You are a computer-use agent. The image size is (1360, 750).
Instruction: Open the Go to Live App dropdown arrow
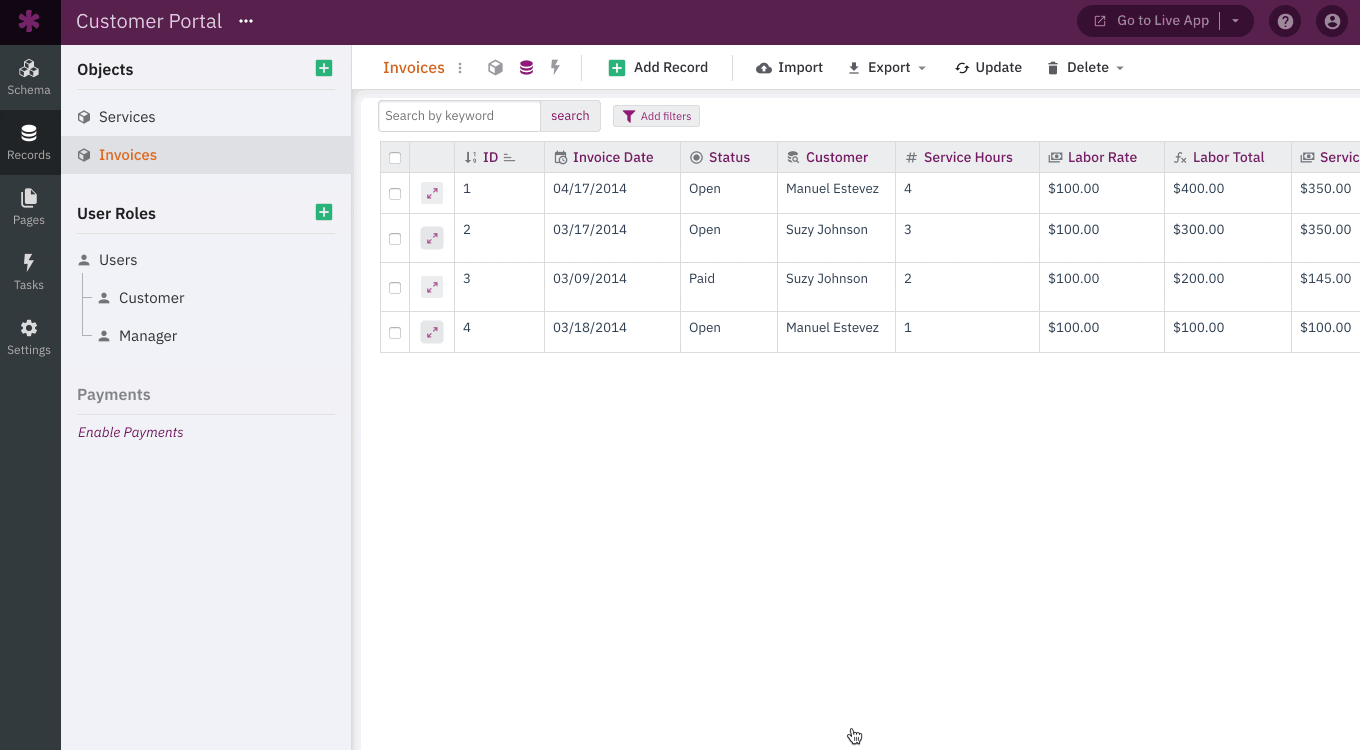pos(1236,21)
